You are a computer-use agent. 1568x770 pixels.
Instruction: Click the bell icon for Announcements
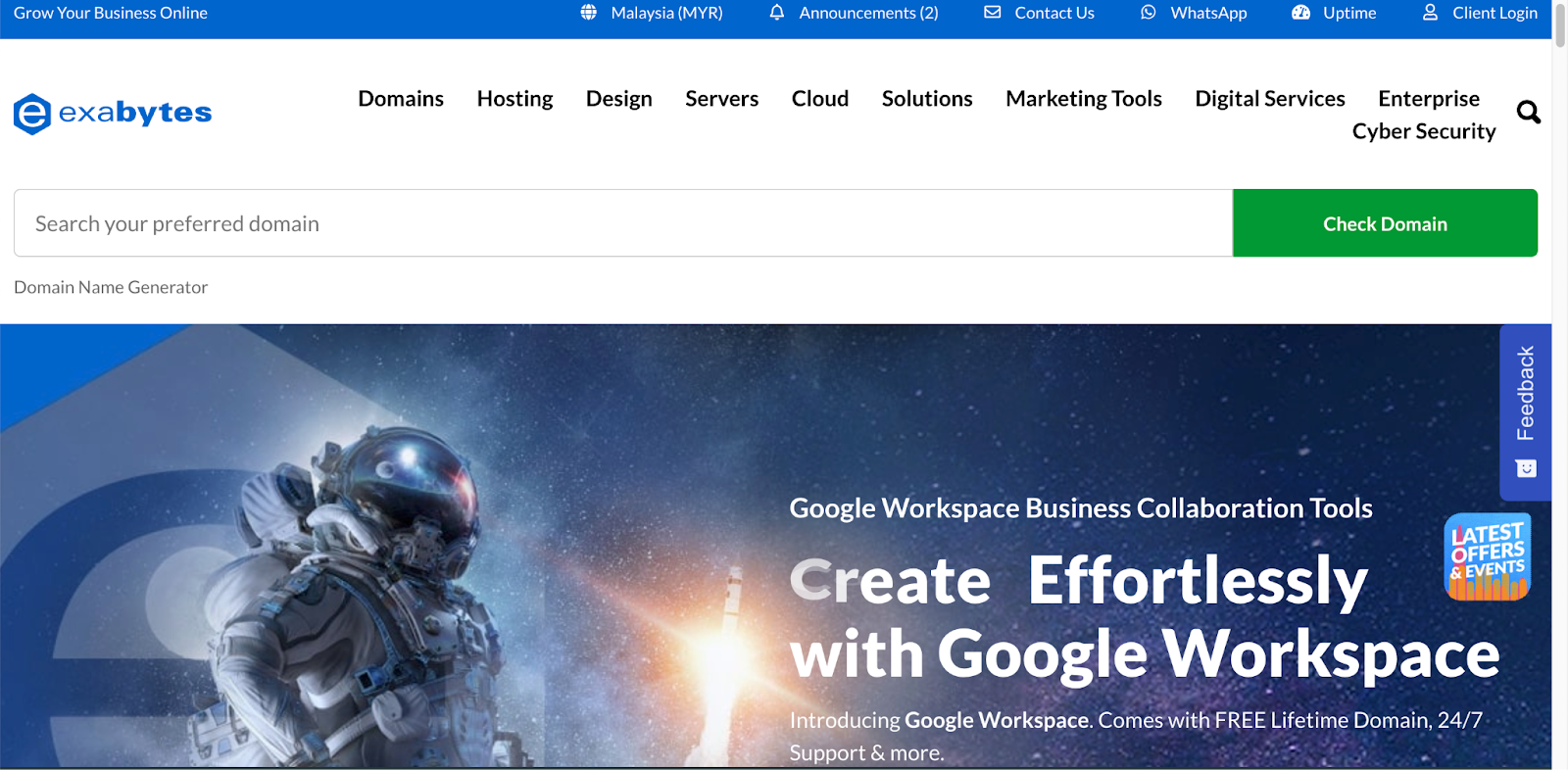(x=776, y=13)
